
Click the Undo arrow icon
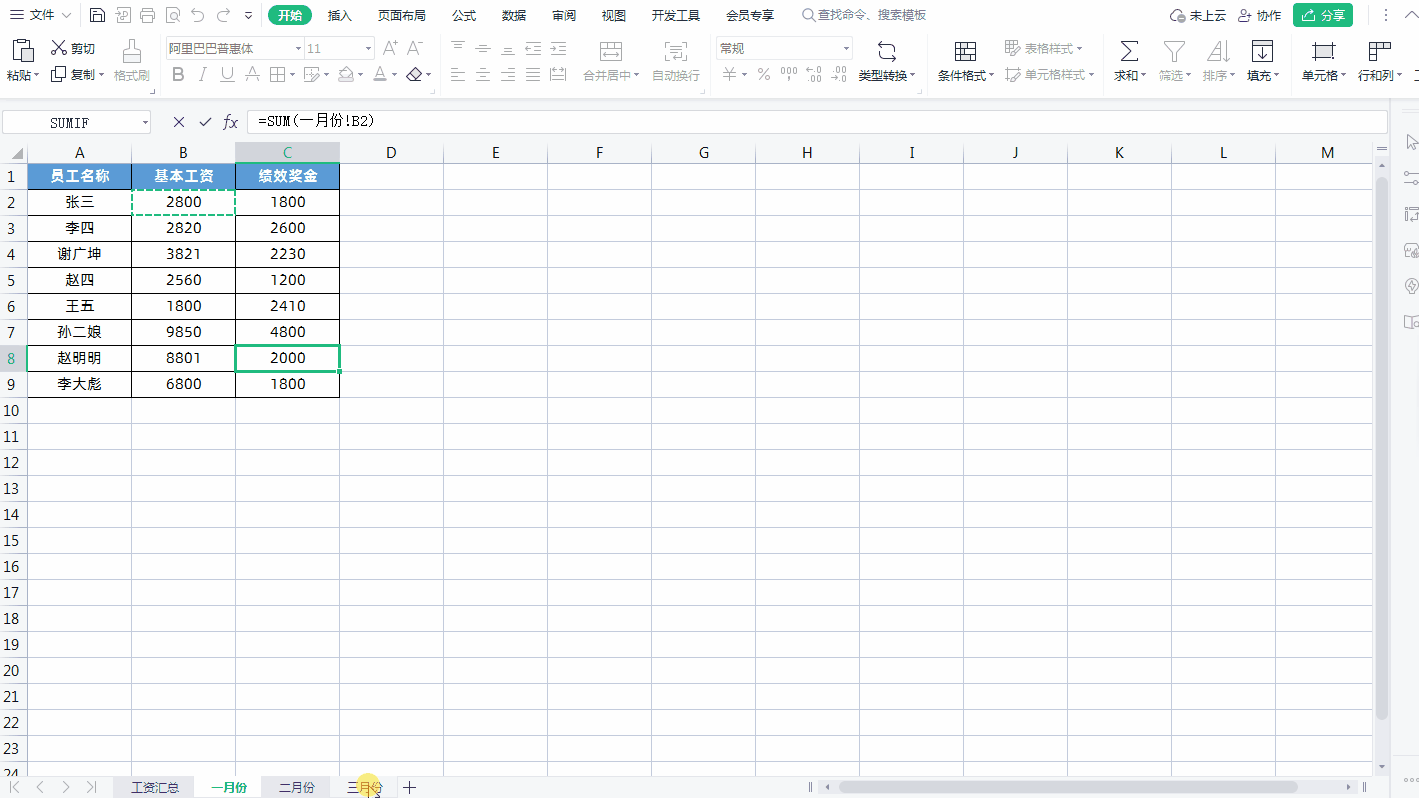pyautogui.click(x=198, y=15)
